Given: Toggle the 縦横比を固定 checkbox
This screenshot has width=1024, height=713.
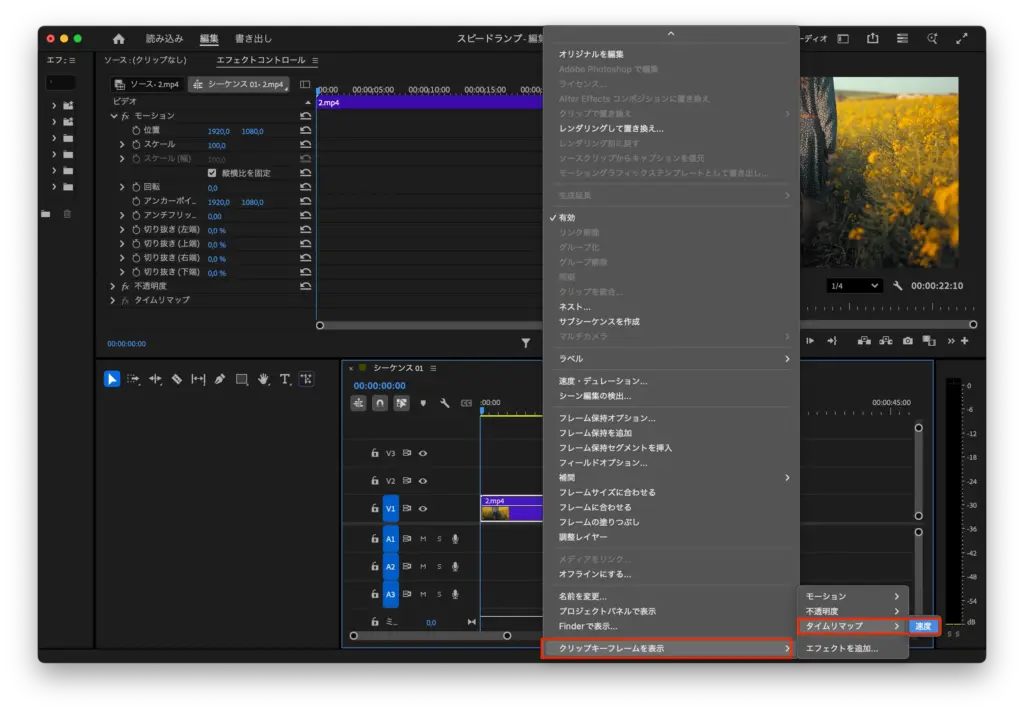Looking at the screenshot, I should (211, 173).
